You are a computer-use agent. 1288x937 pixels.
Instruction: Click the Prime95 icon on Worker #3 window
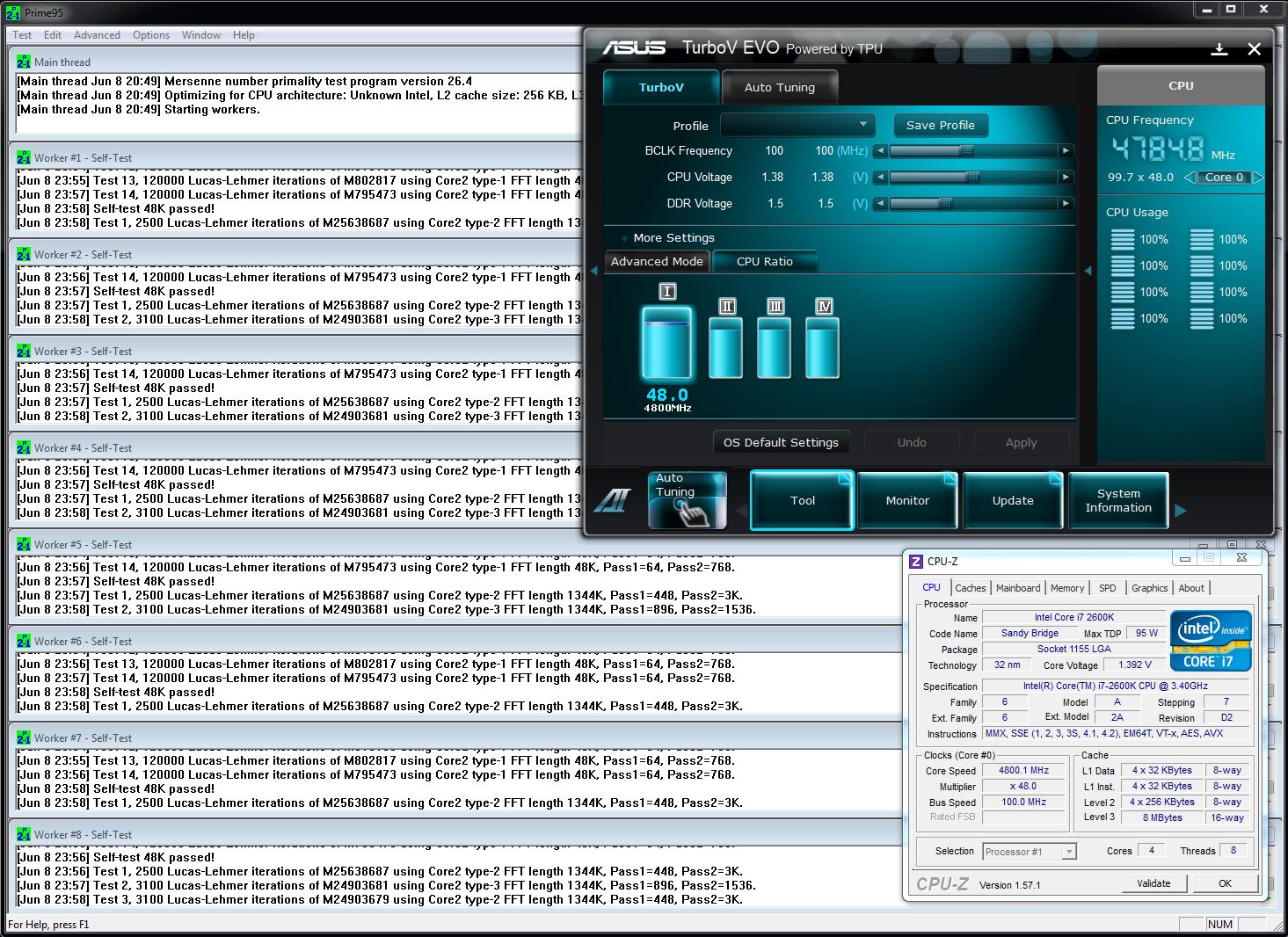tap(24, 352)
